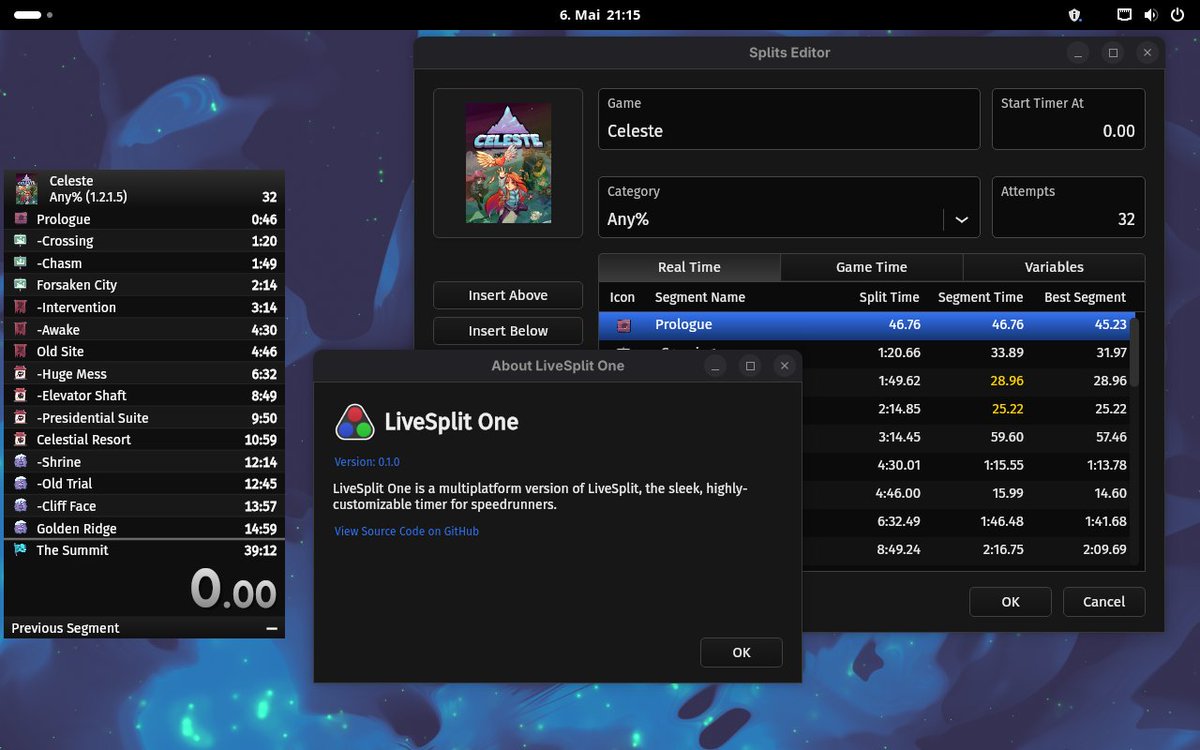Click the Golden Ridge time 14:59
Viewport: 1200px width, 750px height.
click(x=260, y=528)
